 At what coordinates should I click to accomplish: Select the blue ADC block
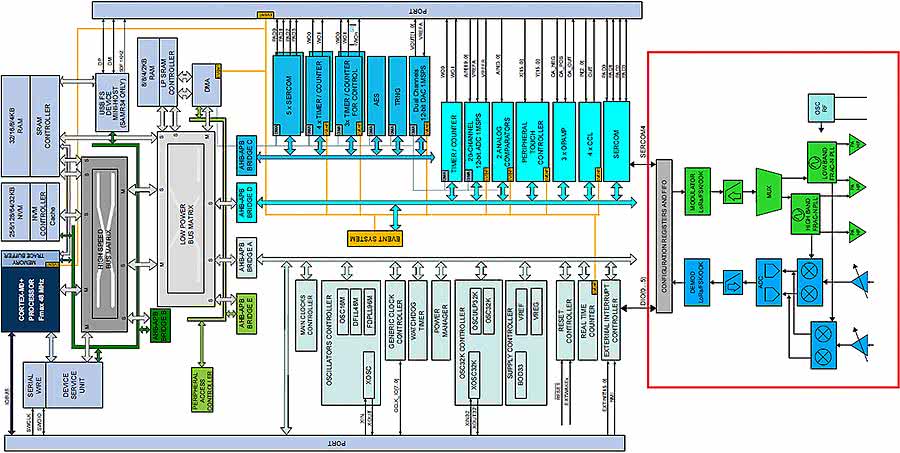click(768, 273)
